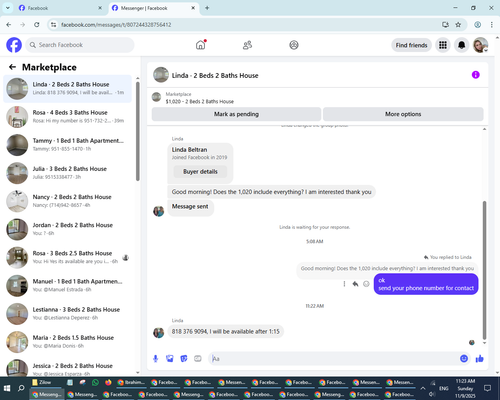Open Lestianna - 3 Beds 2 Baths House chat
The width and height of the screenshot is (500, 400).
coord(67,314)
